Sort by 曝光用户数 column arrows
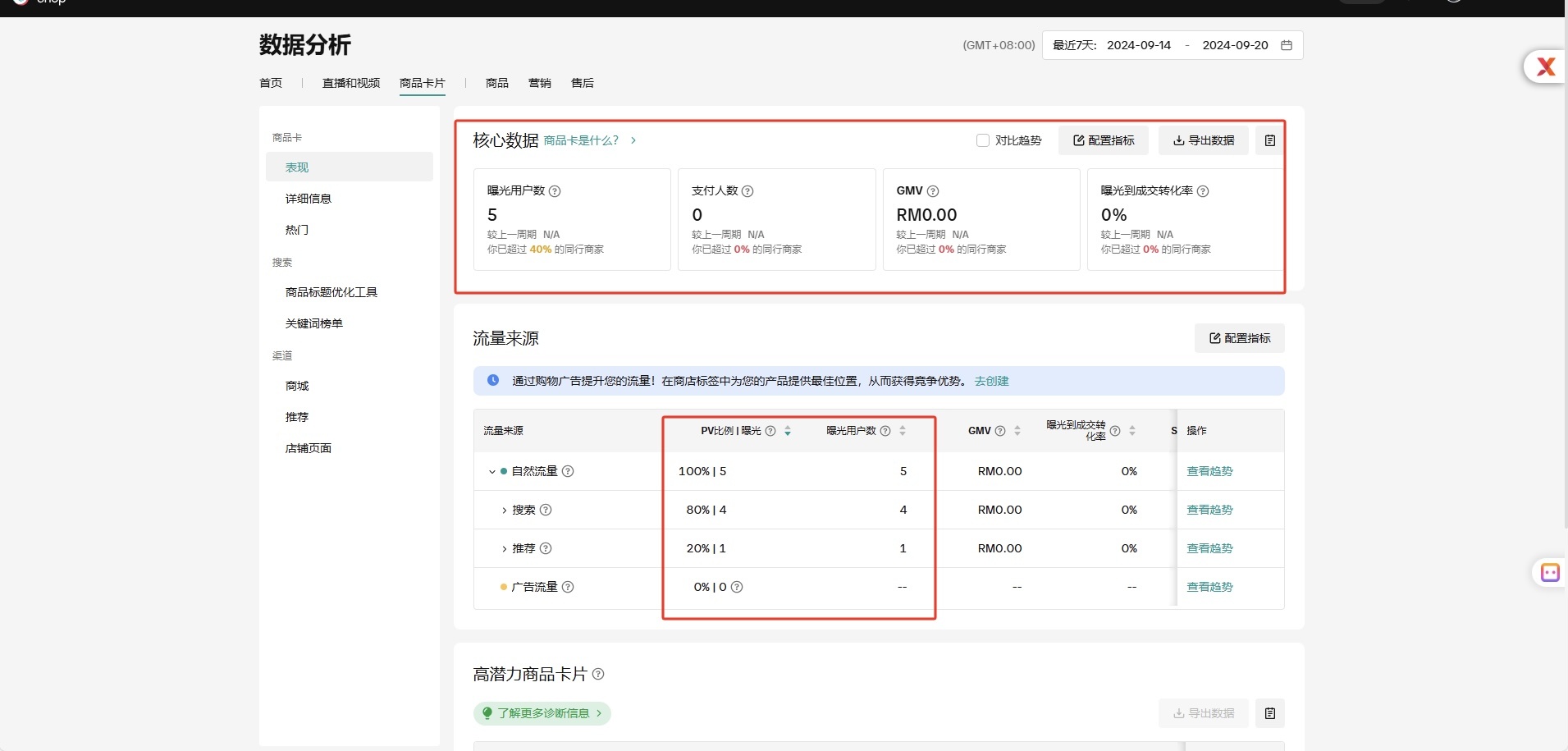This screenshot has height=751, width=1568. [903, 431]
